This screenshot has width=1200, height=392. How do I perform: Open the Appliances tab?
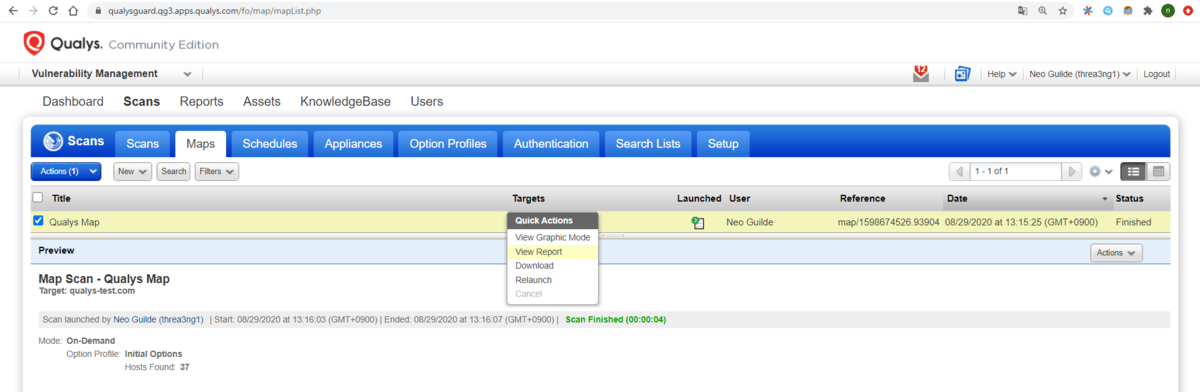(x=353, y=144)
